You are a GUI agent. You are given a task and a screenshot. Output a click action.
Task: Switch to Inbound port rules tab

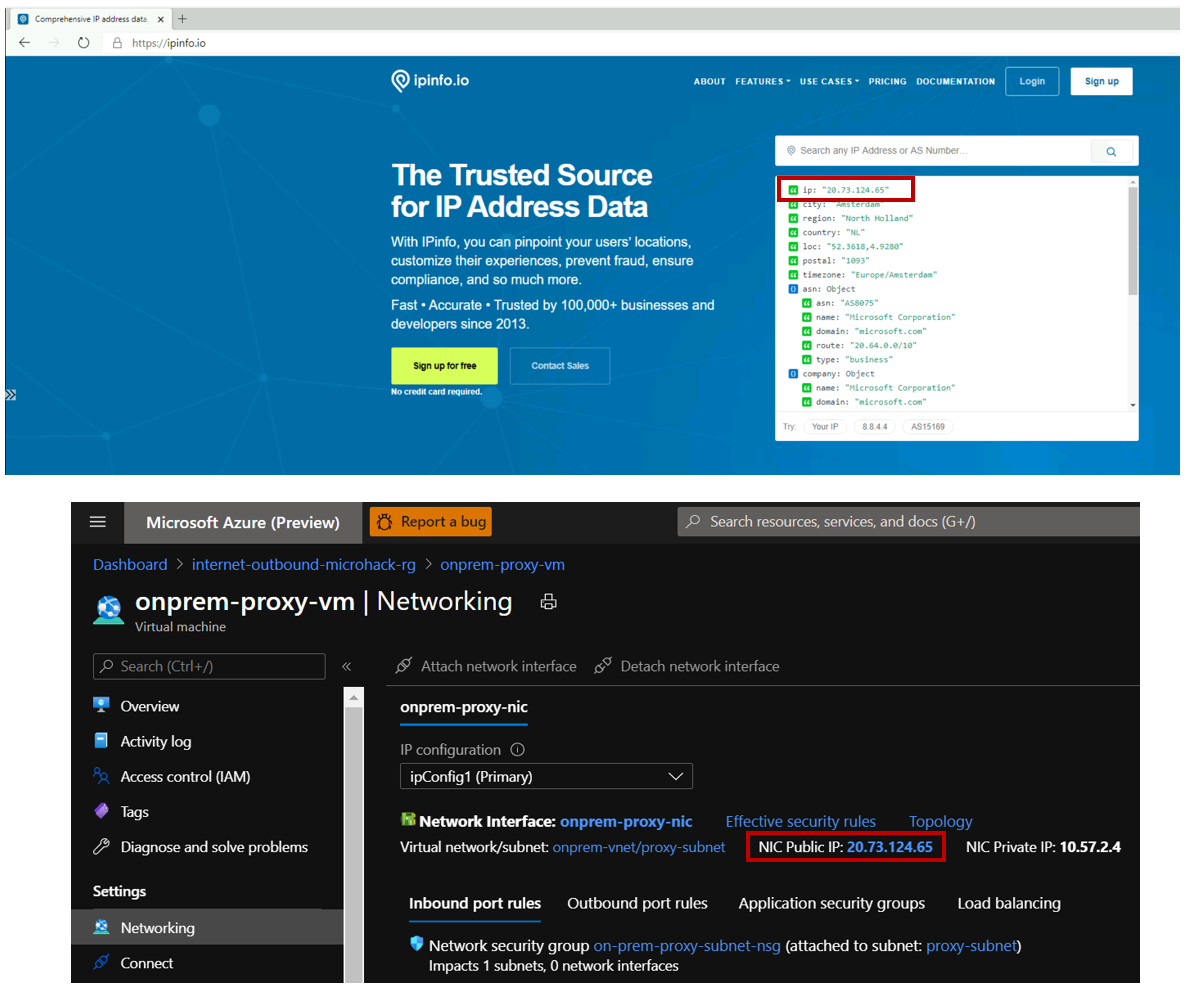(475, 903)
